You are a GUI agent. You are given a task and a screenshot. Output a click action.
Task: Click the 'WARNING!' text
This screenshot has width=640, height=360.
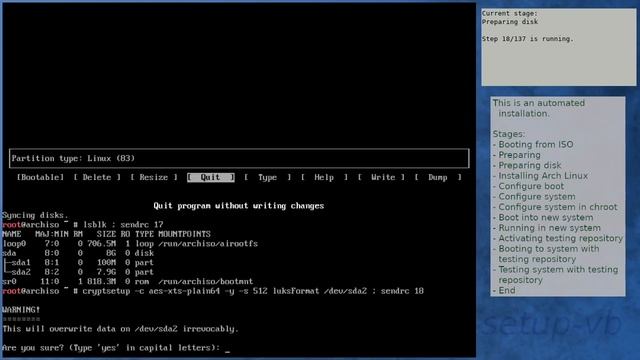click(x=21, y=310)
